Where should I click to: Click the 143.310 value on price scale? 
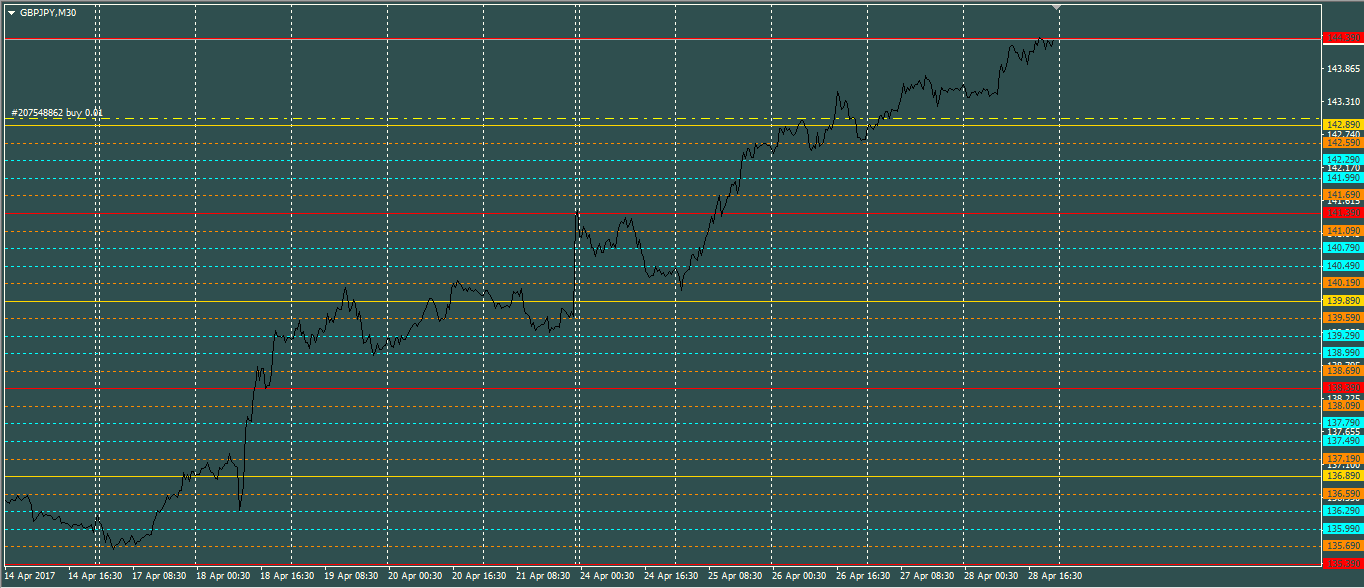(x=1342, y=102)
